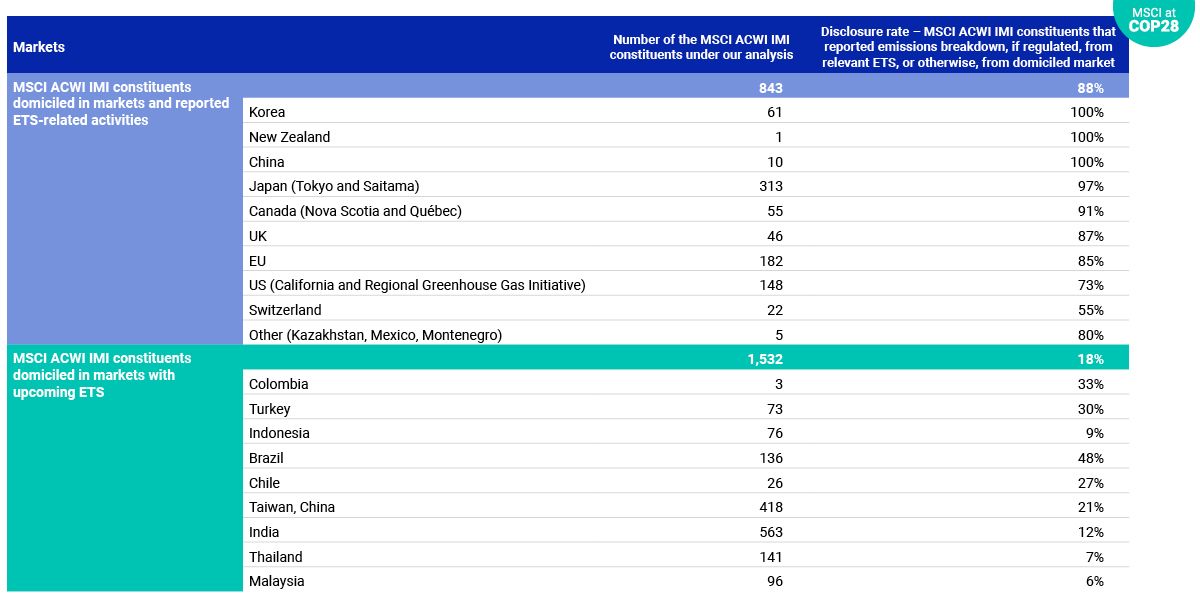The image size is (1200, 600).
Task: Click the Malaysia row label
Action: tap(276, 581)
